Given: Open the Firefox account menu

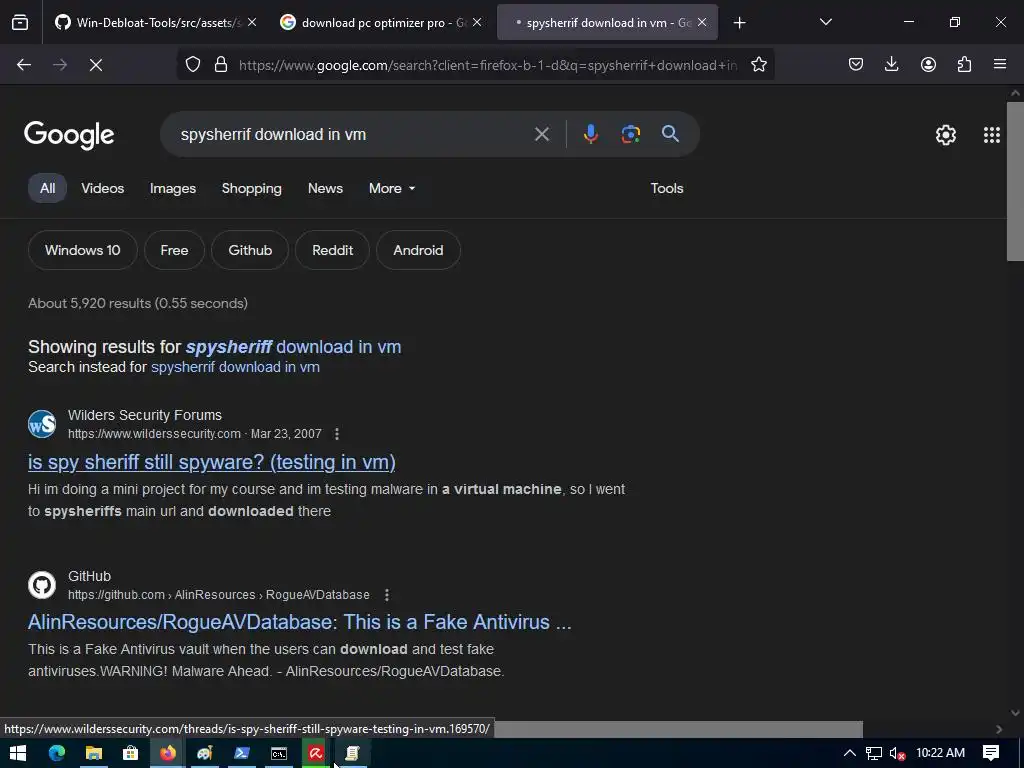Looking at the screenshot, I should pyautogui.click(x=928, y=65).
